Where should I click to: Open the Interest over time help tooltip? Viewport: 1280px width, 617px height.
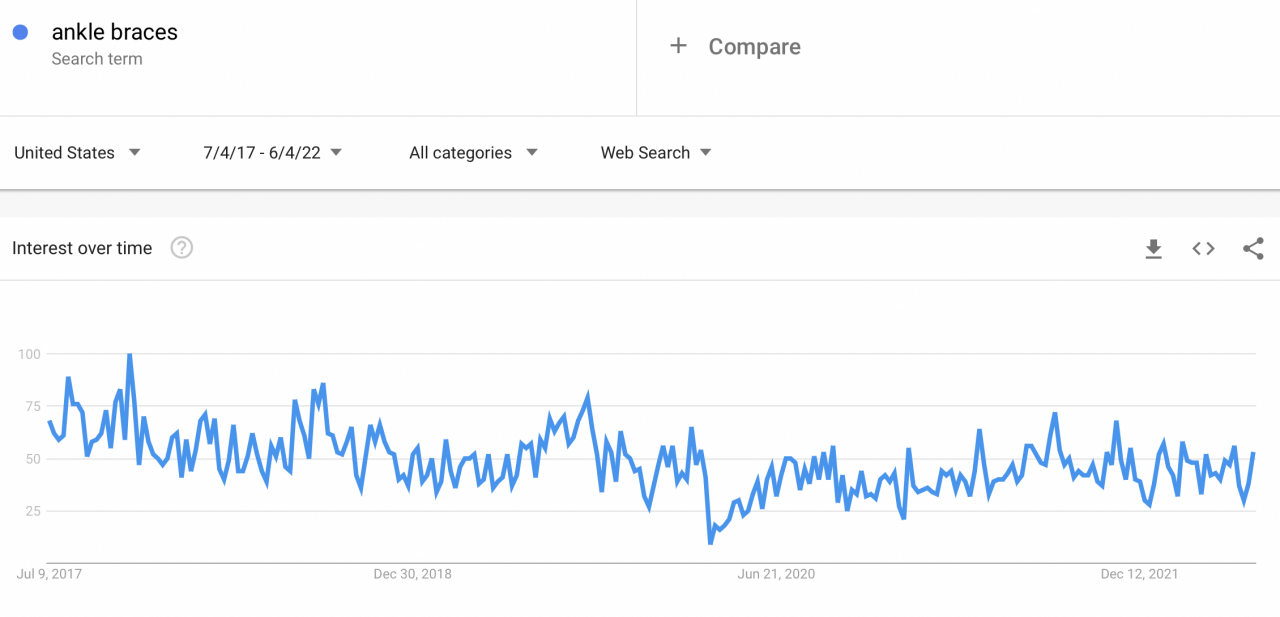click(x=181, y=247)
